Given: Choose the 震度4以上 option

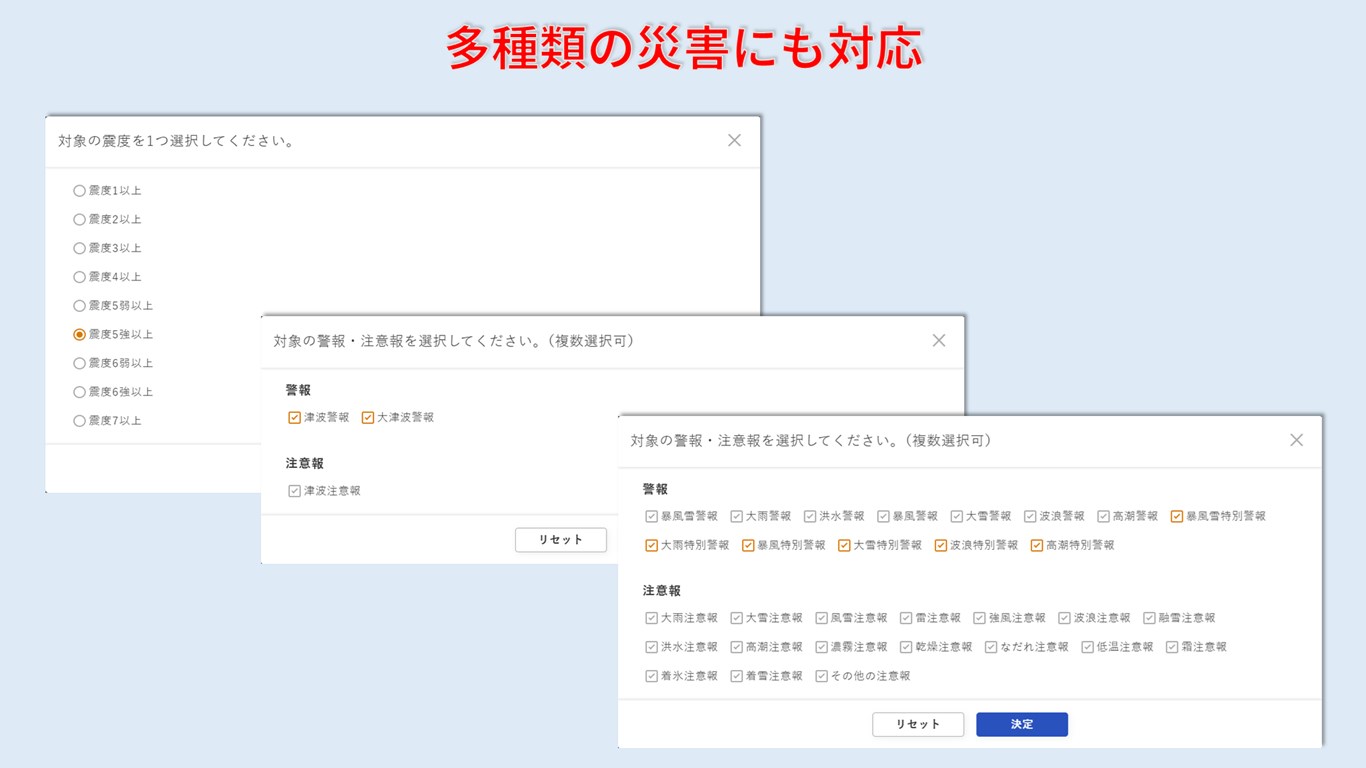Looking at the screenshot, I should [80, 277].
